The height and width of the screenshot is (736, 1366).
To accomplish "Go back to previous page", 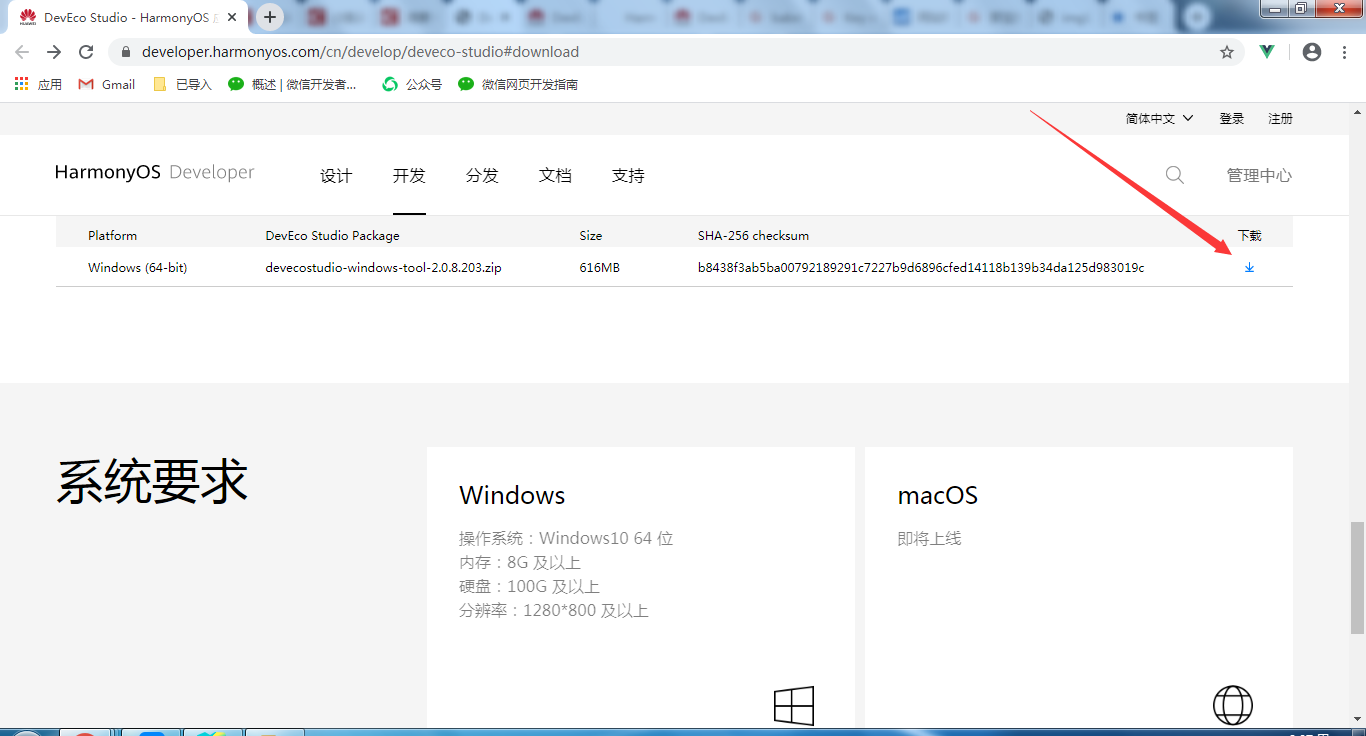I will click(x=22, y=52).
